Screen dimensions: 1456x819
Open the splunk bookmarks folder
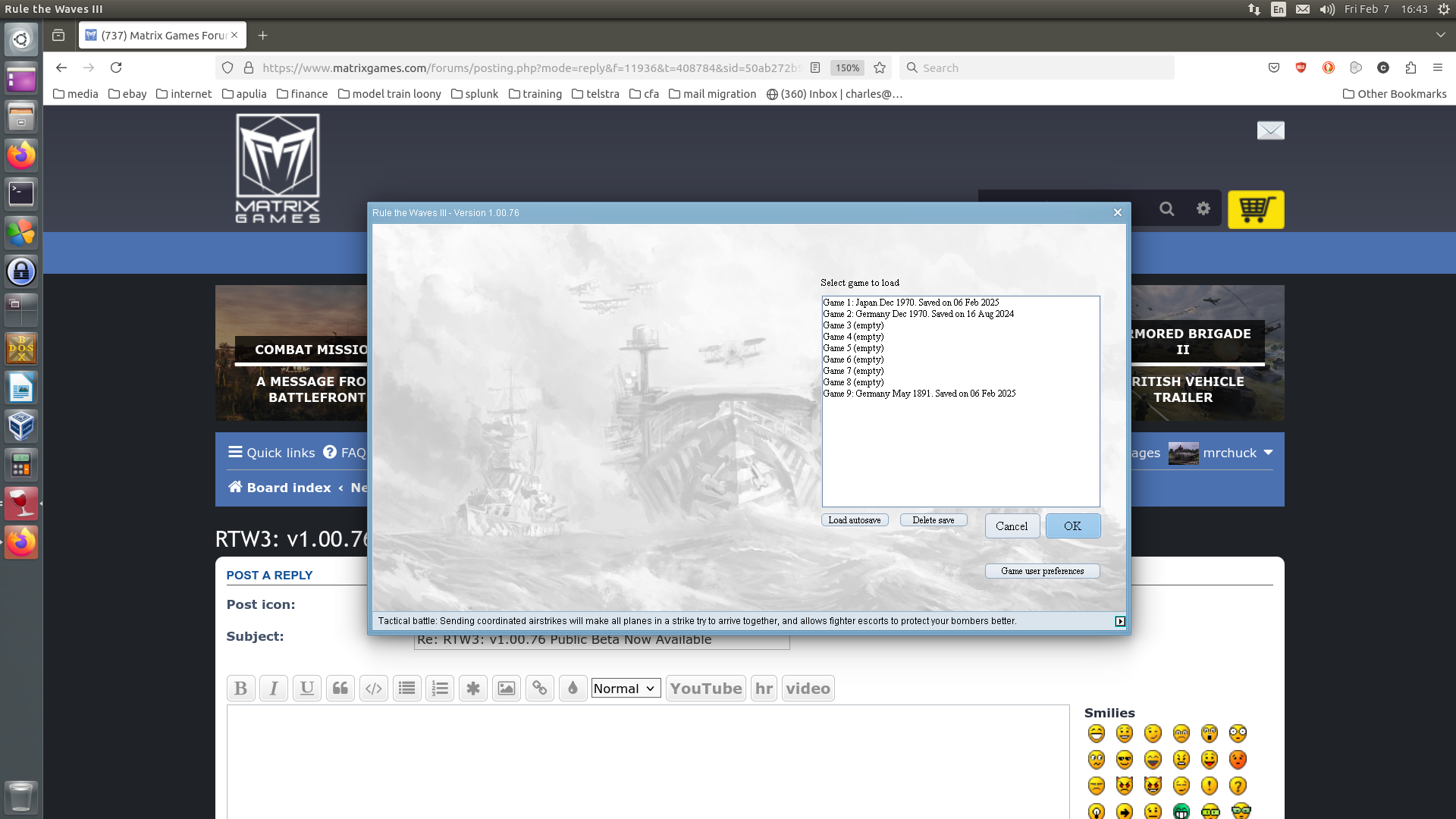tap(474, 94)
